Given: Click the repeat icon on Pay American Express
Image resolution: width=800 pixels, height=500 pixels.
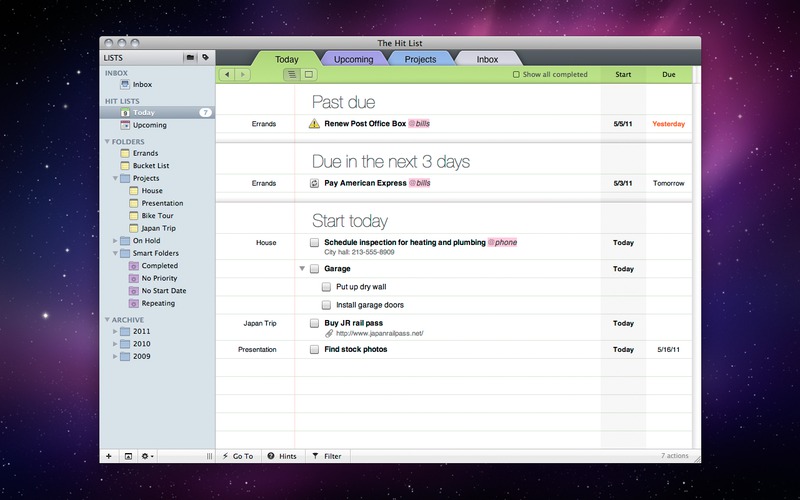Looking at the screenshot, I should tap(314, 183).
